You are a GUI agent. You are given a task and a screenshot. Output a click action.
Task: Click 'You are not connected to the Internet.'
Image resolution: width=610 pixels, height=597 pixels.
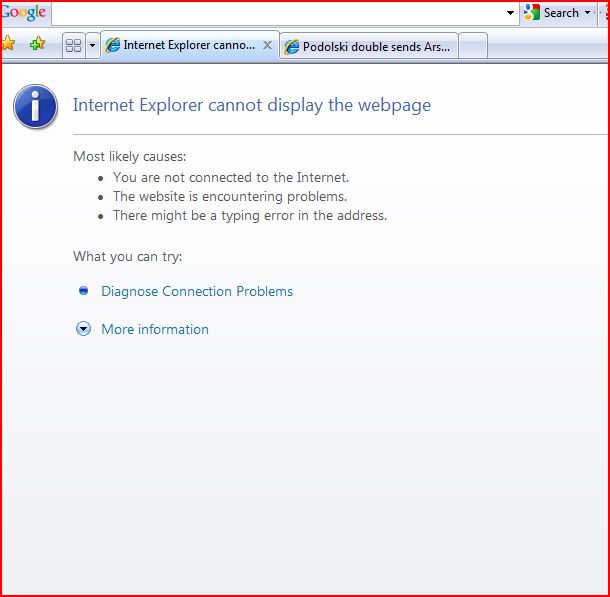[231, 177]
